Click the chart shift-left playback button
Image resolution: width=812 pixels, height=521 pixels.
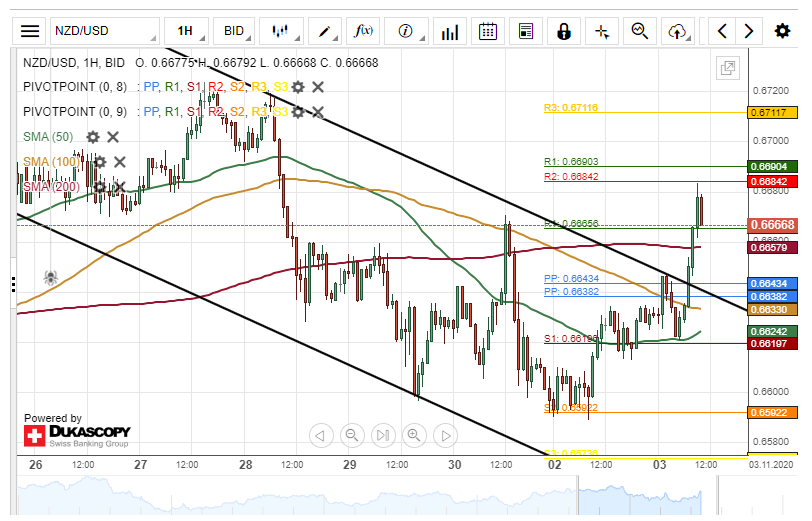pyautogui.click(x=321, y=436)
